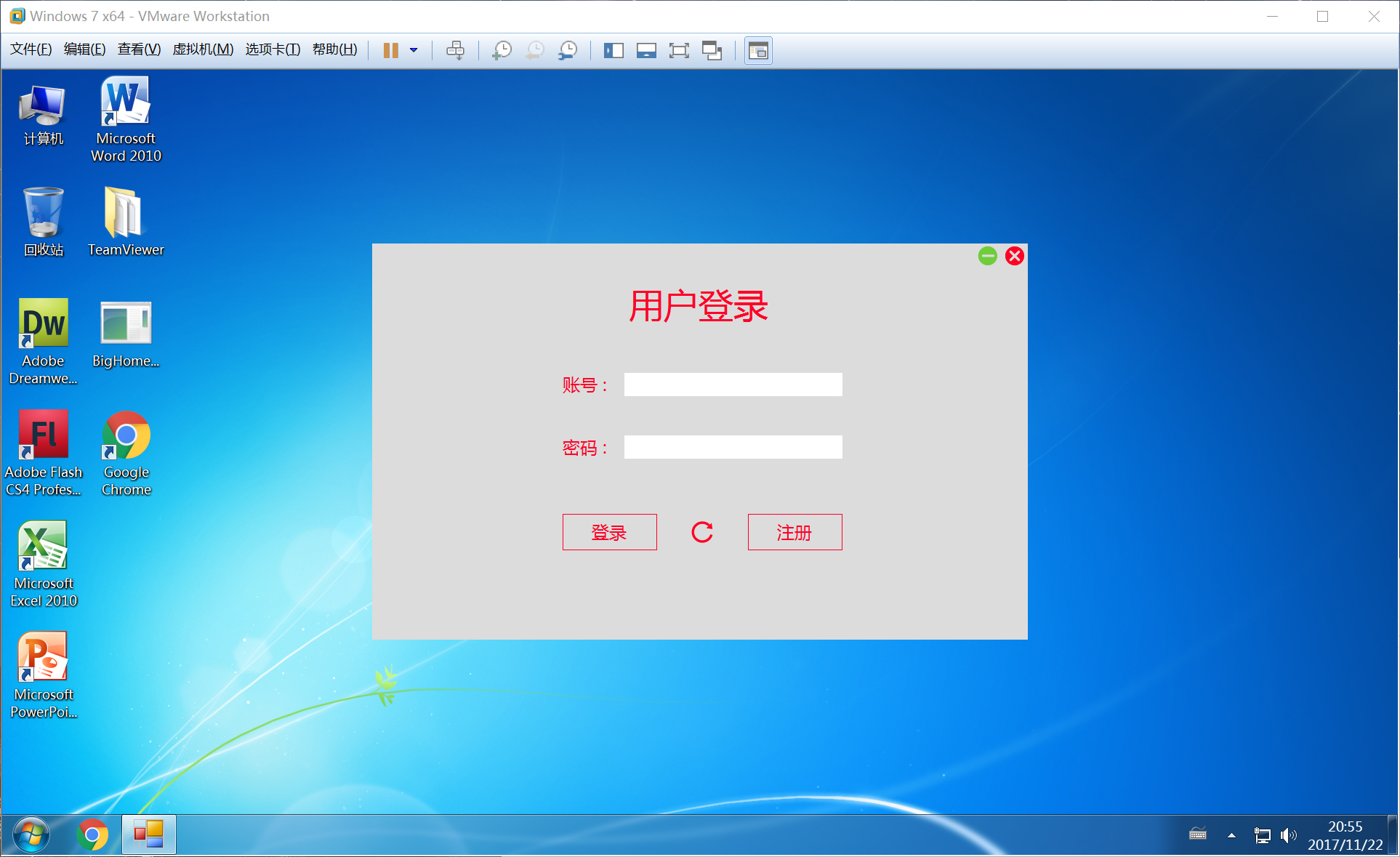
Task: Toggle the thumbnail bar view
Action: click(x=646, y=50)
